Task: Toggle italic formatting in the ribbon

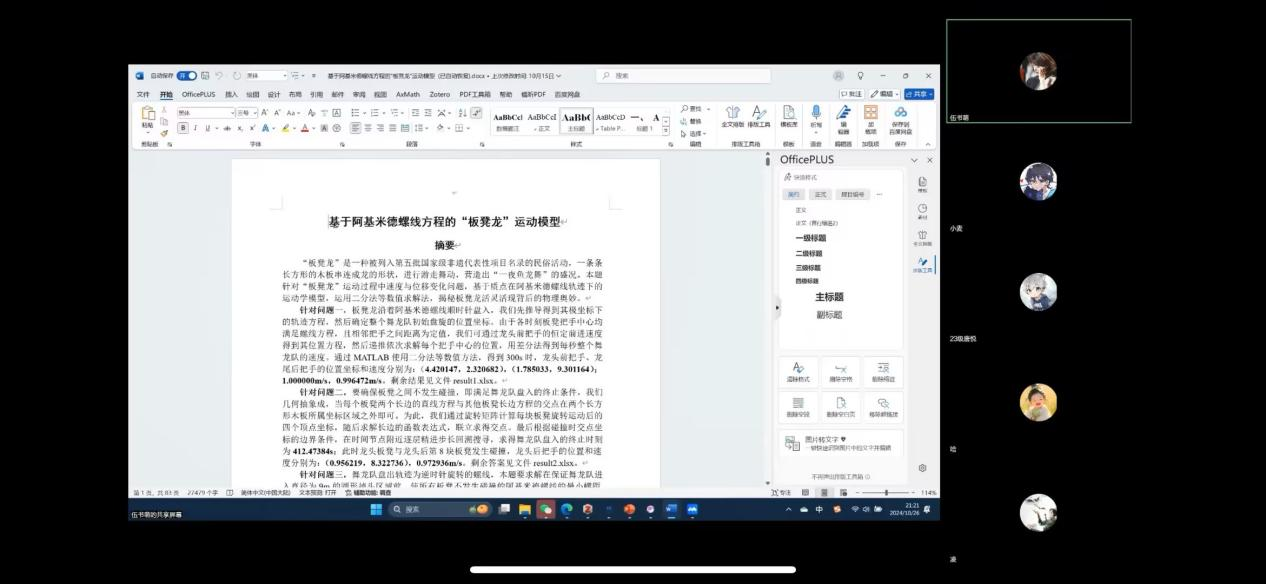Action: coord(194,128)
